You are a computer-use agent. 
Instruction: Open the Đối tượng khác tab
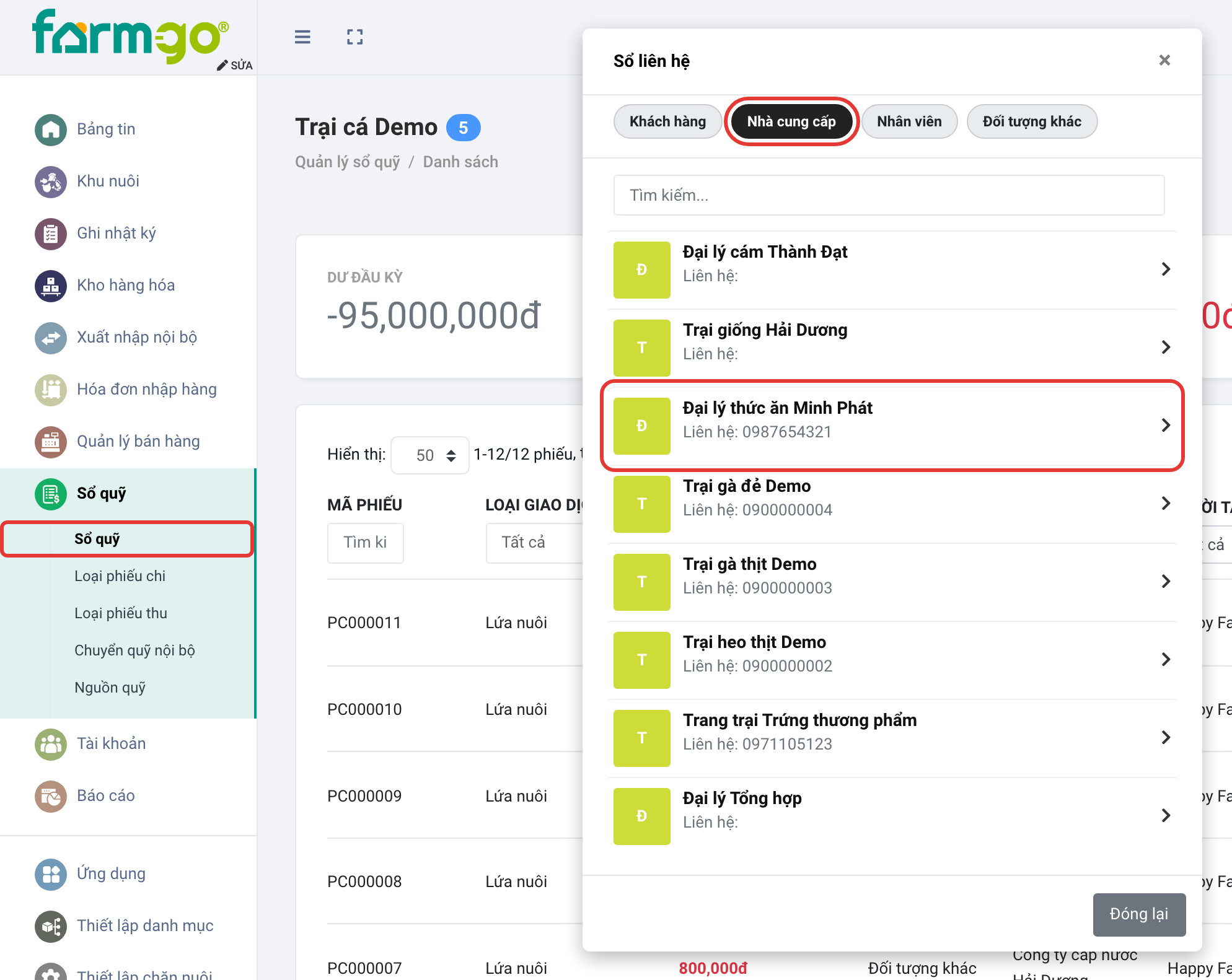pos(1032,121)
